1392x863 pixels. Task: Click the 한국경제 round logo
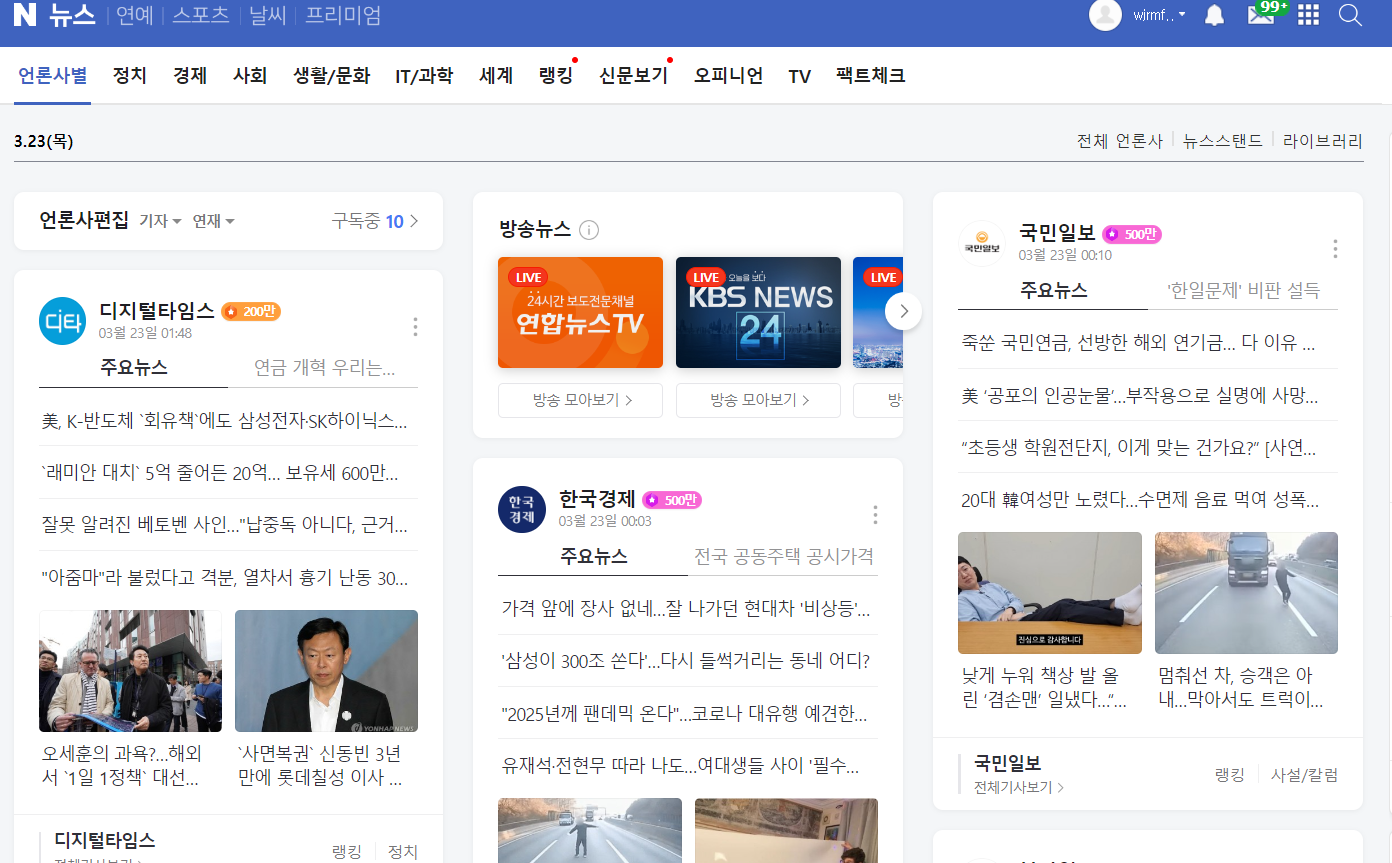pos(522,509)
